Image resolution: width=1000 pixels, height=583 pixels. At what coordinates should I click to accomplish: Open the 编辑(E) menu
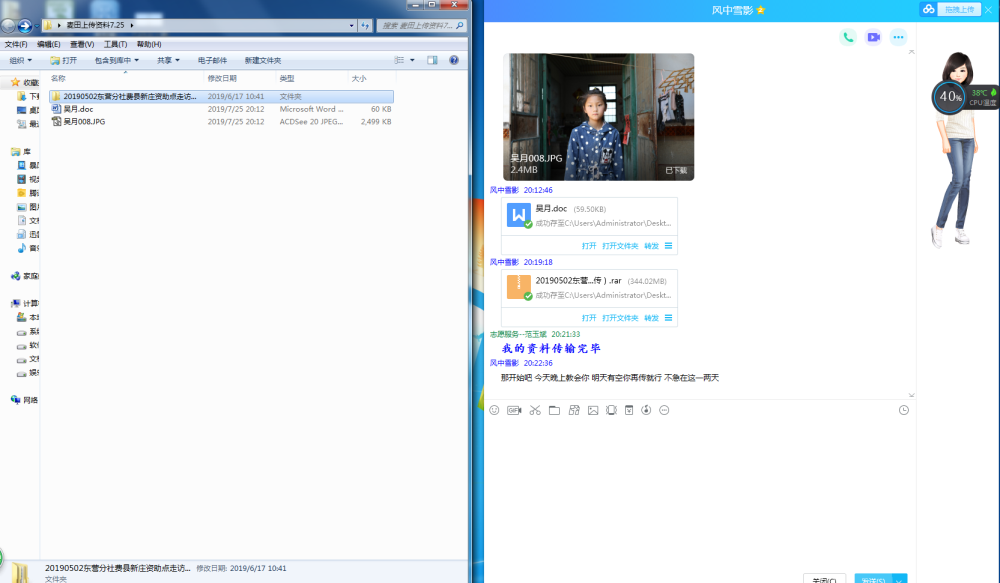pos(48,44)
